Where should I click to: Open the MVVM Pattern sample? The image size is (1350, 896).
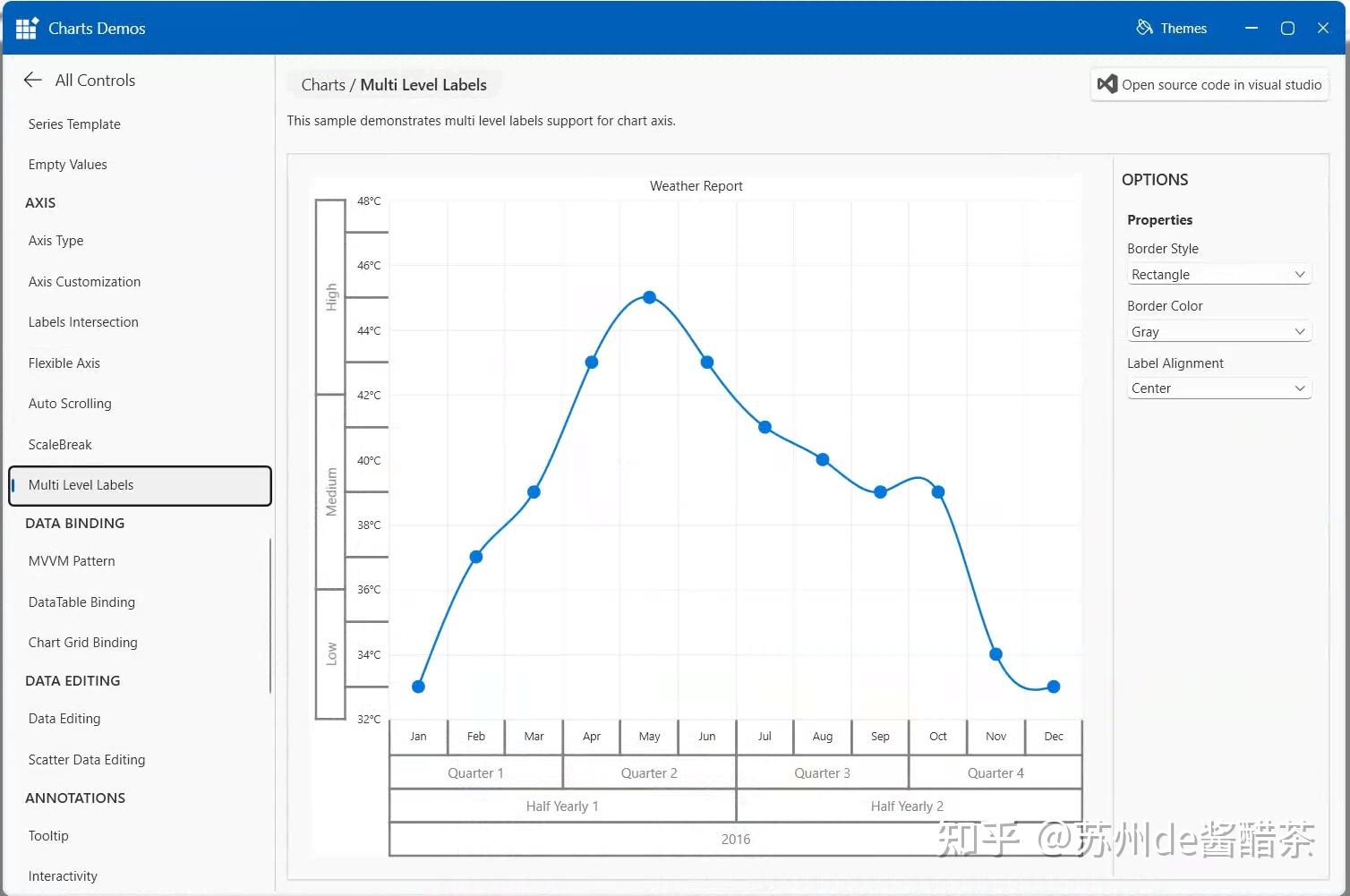(x=72, y=560)
